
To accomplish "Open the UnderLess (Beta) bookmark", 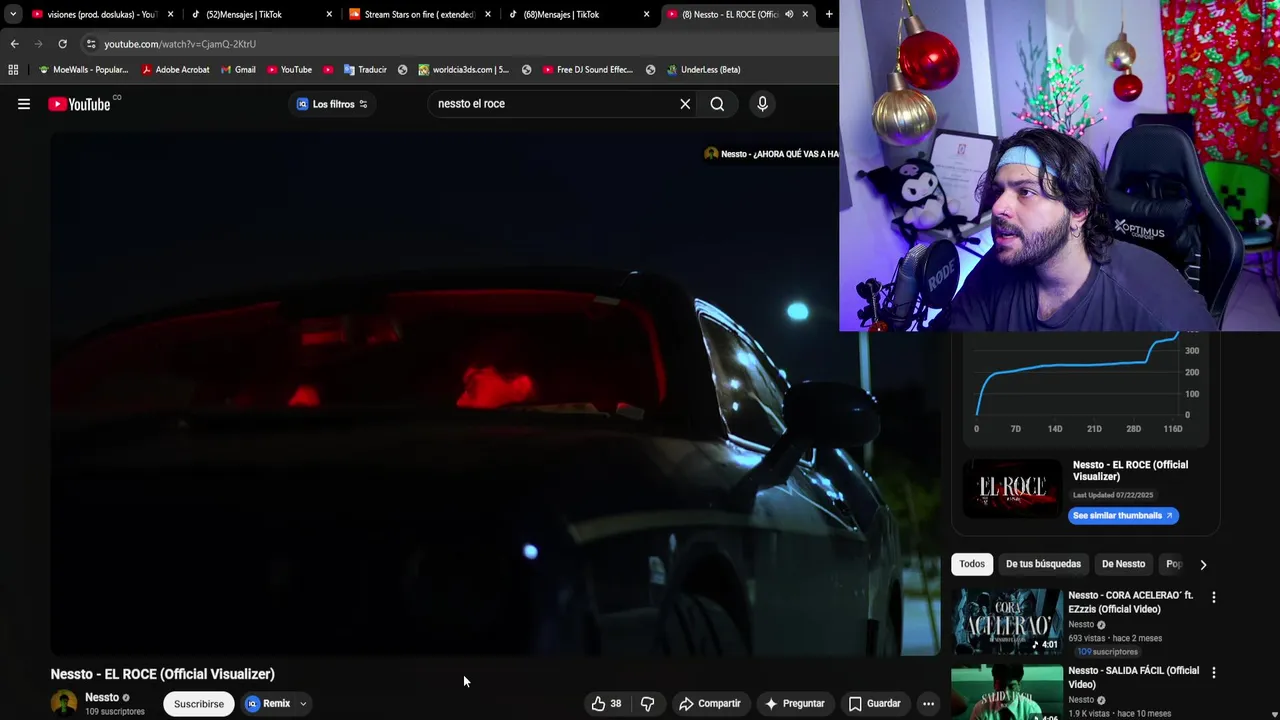I will pos(702,70).
